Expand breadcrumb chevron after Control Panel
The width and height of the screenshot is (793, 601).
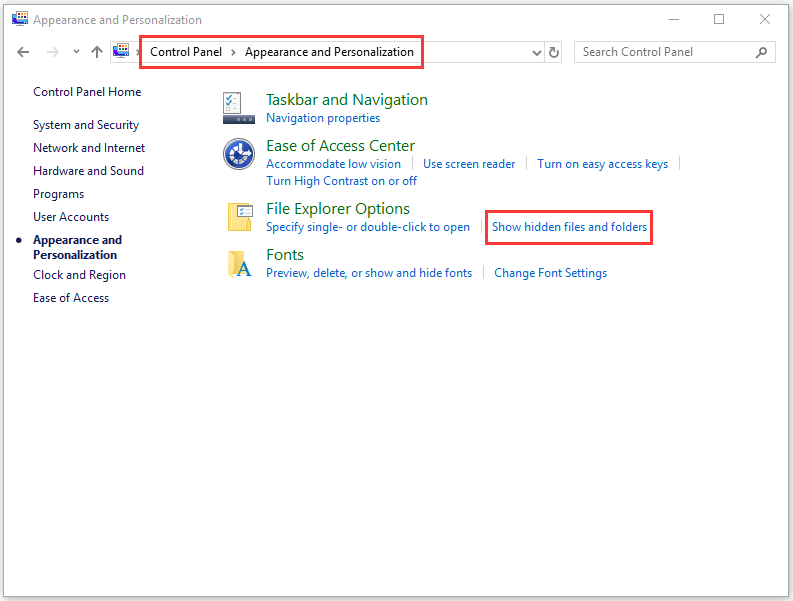point(233,52)
